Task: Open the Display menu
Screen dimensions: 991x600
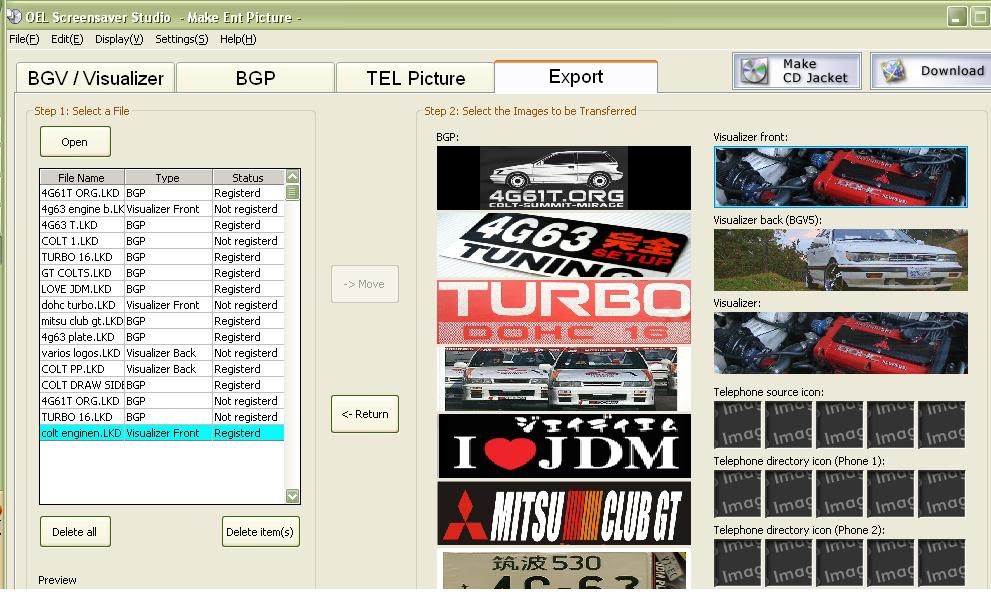Action: pyautogui.click(x=119, y=39)
